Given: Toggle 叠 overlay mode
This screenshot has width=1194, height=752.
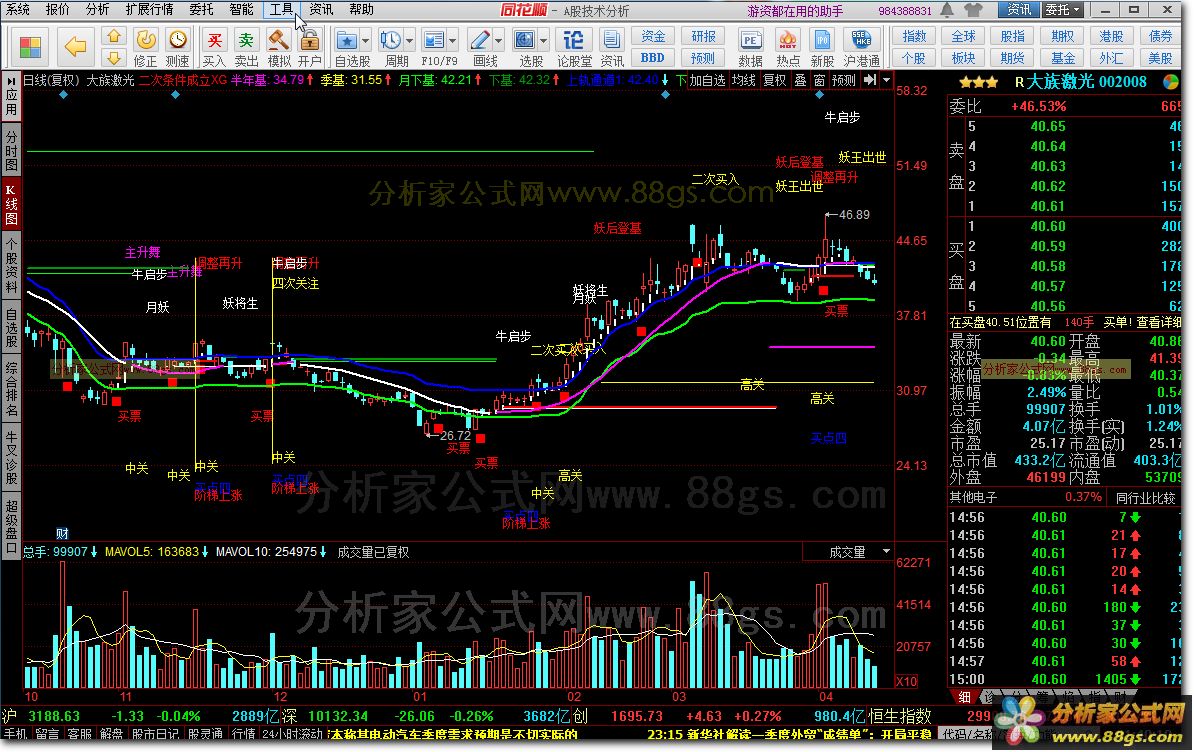Looking at the screenshot, I should pyautogui.click(x=800, y=80).
